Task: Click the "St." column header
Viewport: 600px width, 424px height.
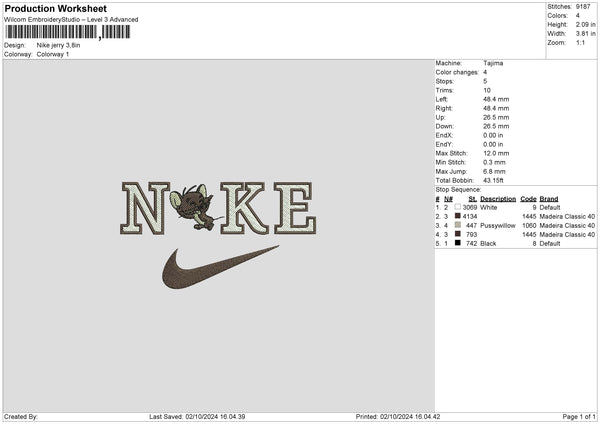Action: coord(473,199)
